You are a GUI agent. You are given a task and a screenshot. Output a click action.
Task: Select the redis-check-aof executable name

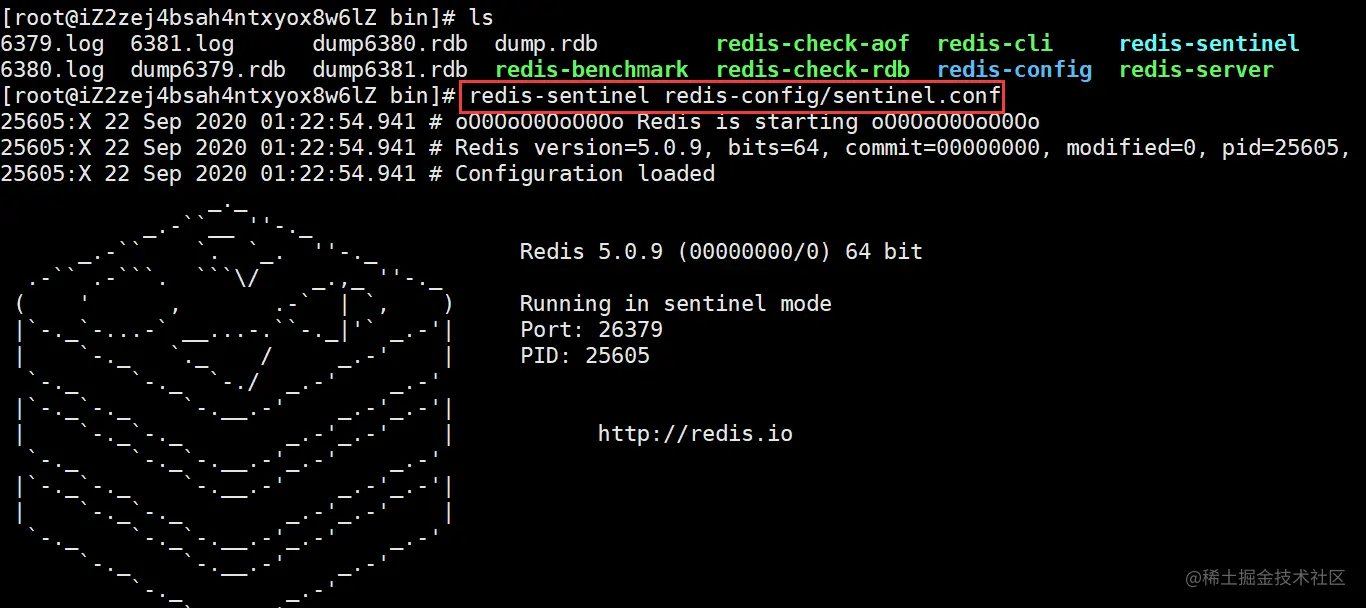pyautogui.click(x=813, y=44)
